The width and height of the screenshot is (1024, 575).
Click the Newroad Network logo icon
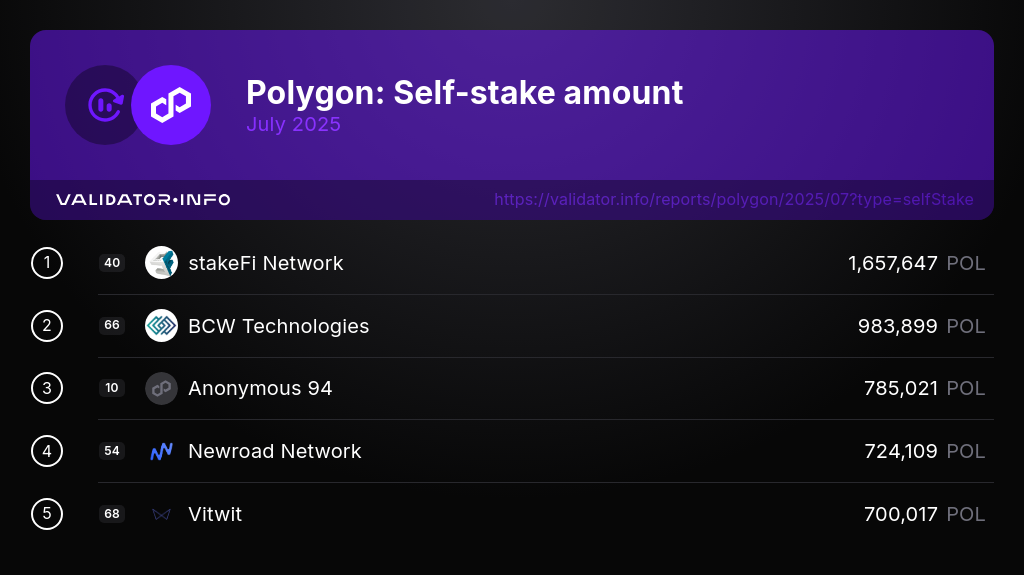point(161,451)
